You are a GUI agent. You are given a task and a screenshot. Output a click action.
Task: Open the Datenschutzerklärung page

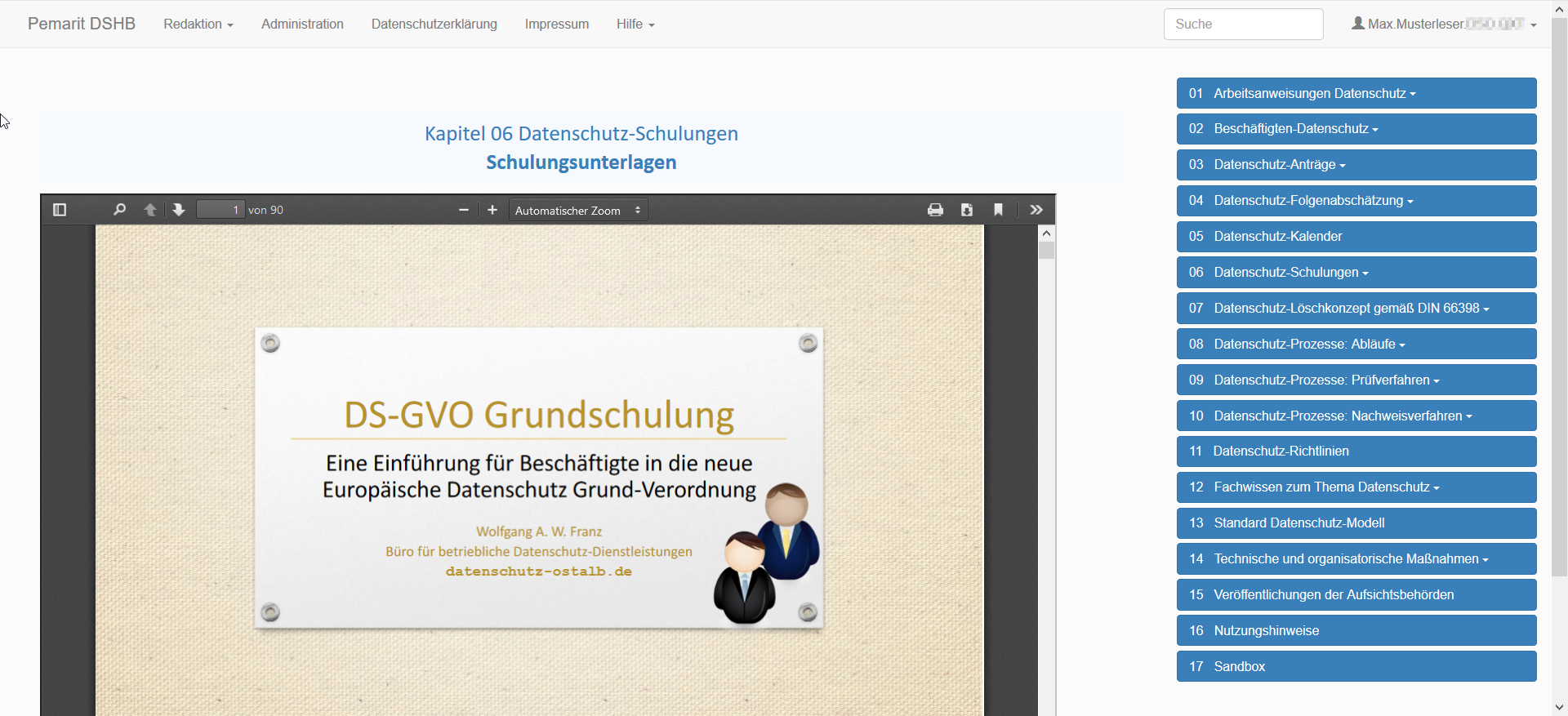pos(434,24)
